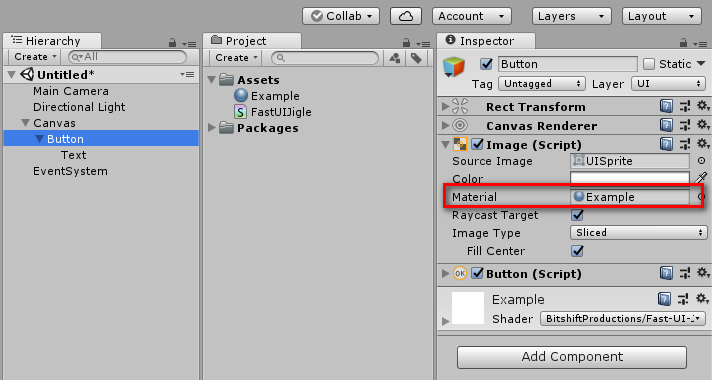Image resolution: width=712 pixels, height=380 pixels.
Task: Click the object name field Button
Action: 568,64
